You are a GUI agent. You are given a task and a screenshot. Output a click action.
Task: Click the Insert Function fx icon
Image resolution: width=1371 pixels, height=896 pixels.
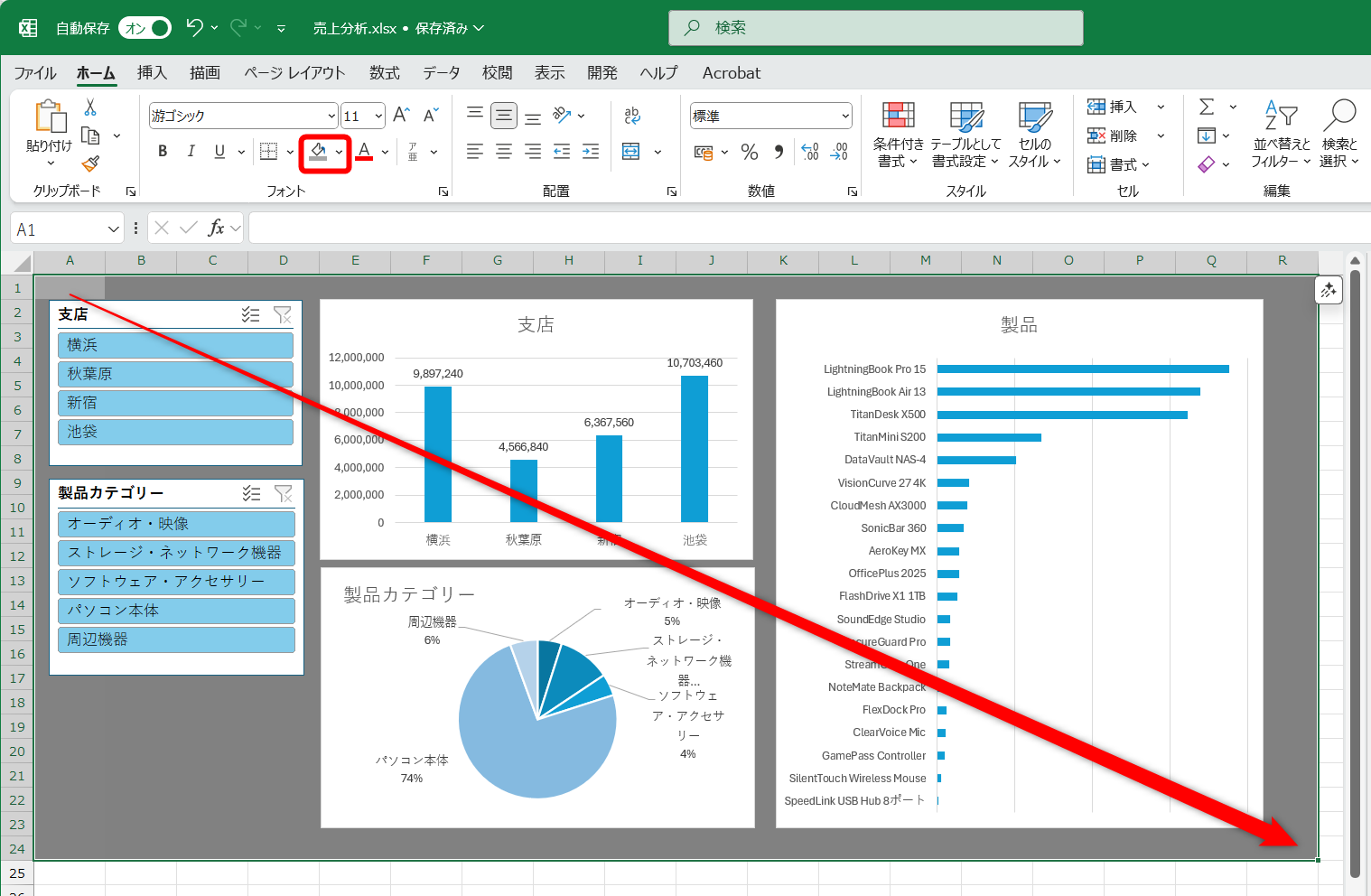point(216,228)
